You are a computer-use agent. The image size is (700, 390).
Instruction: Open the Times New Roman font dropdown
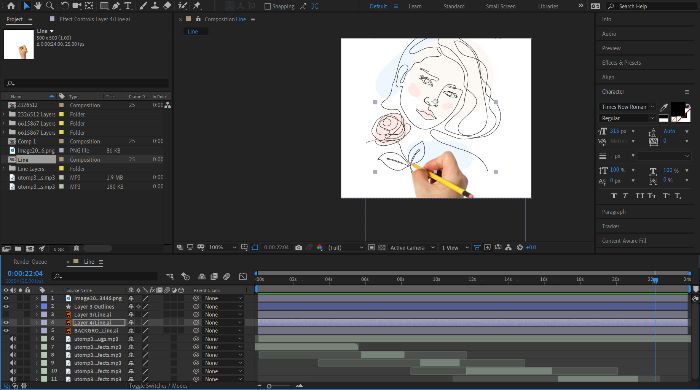[627, 107]
